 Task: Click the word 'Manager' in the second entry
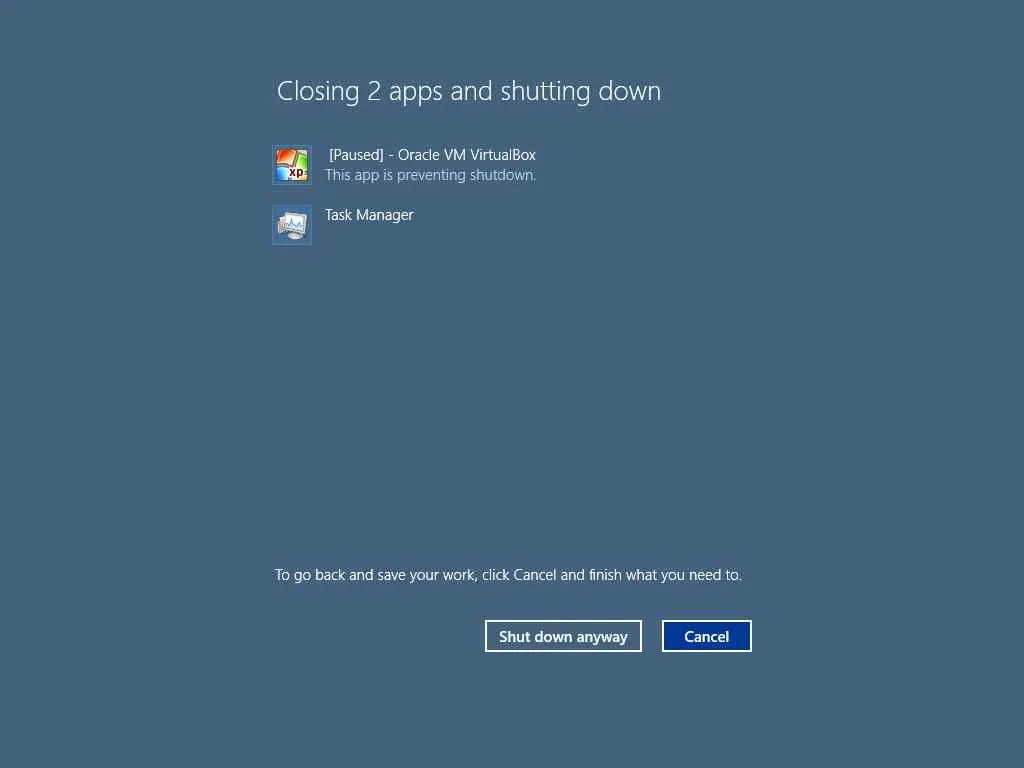click(x=385, y=215)
